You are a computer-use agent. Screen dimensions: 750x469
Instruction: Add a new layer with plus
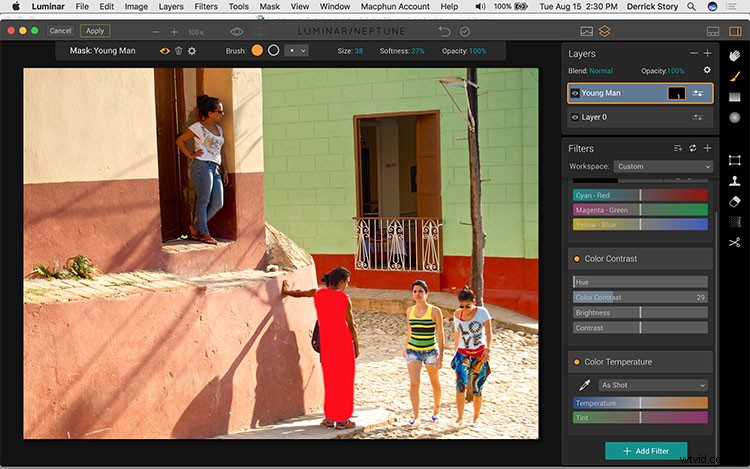pos(707,54)
